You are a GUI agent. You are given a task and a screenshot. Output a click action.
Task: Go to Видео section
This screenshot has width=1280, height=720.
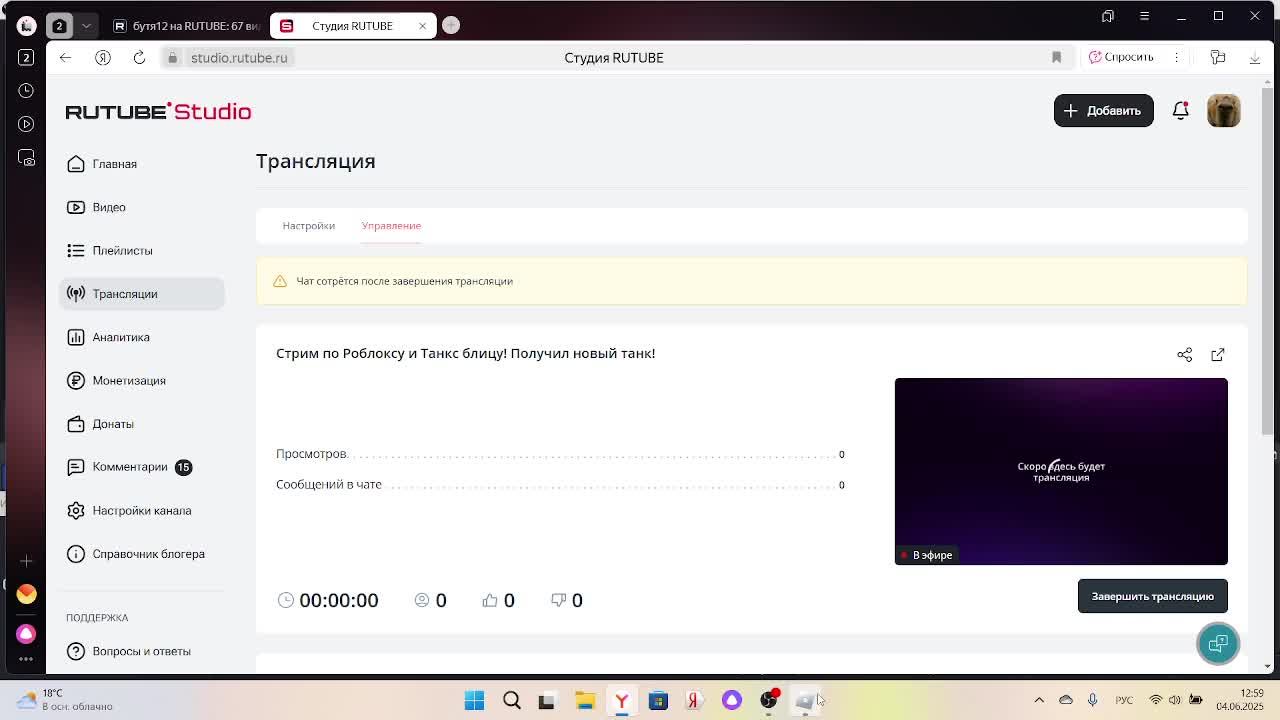click(109, 207)
